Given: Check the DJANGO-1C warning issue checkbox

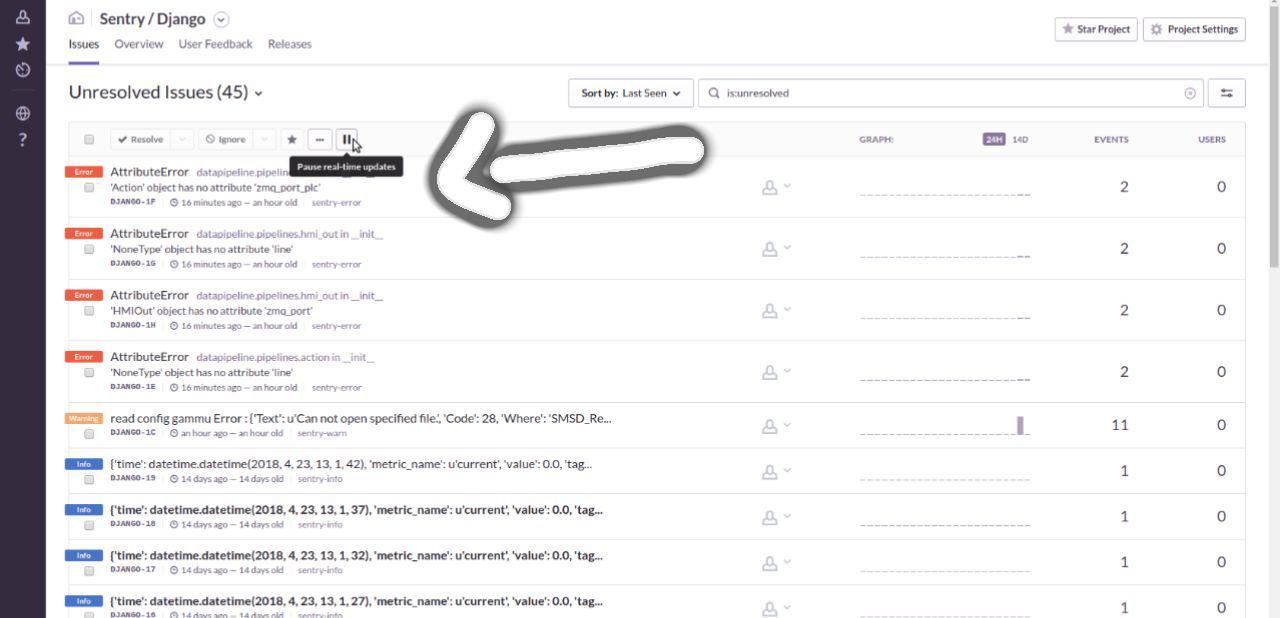Looking at the screenshot, I should (x=89, y=434).
